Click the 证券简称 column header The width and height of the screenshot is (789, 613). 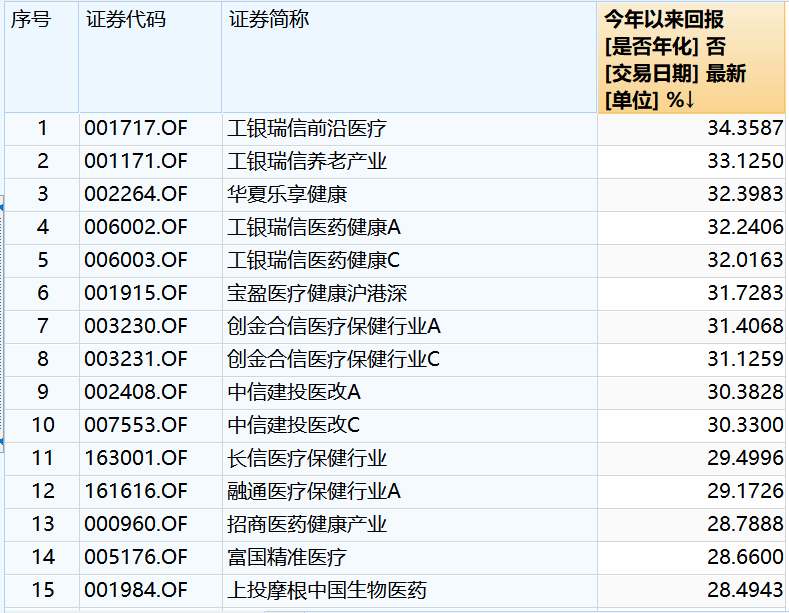409,57
